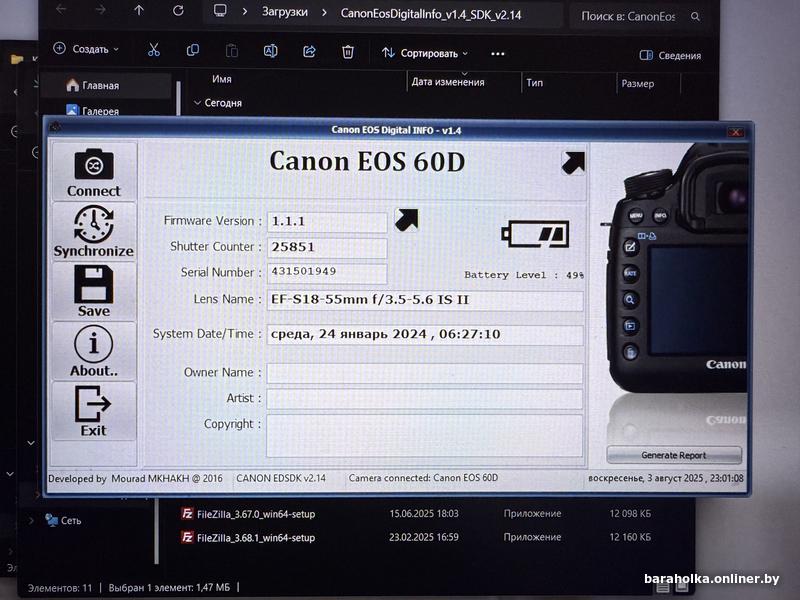This screenshot has height=600, width=800.
Task: Click the arrow icon next to Firmware Version
Action: click(x=407, y=220)
